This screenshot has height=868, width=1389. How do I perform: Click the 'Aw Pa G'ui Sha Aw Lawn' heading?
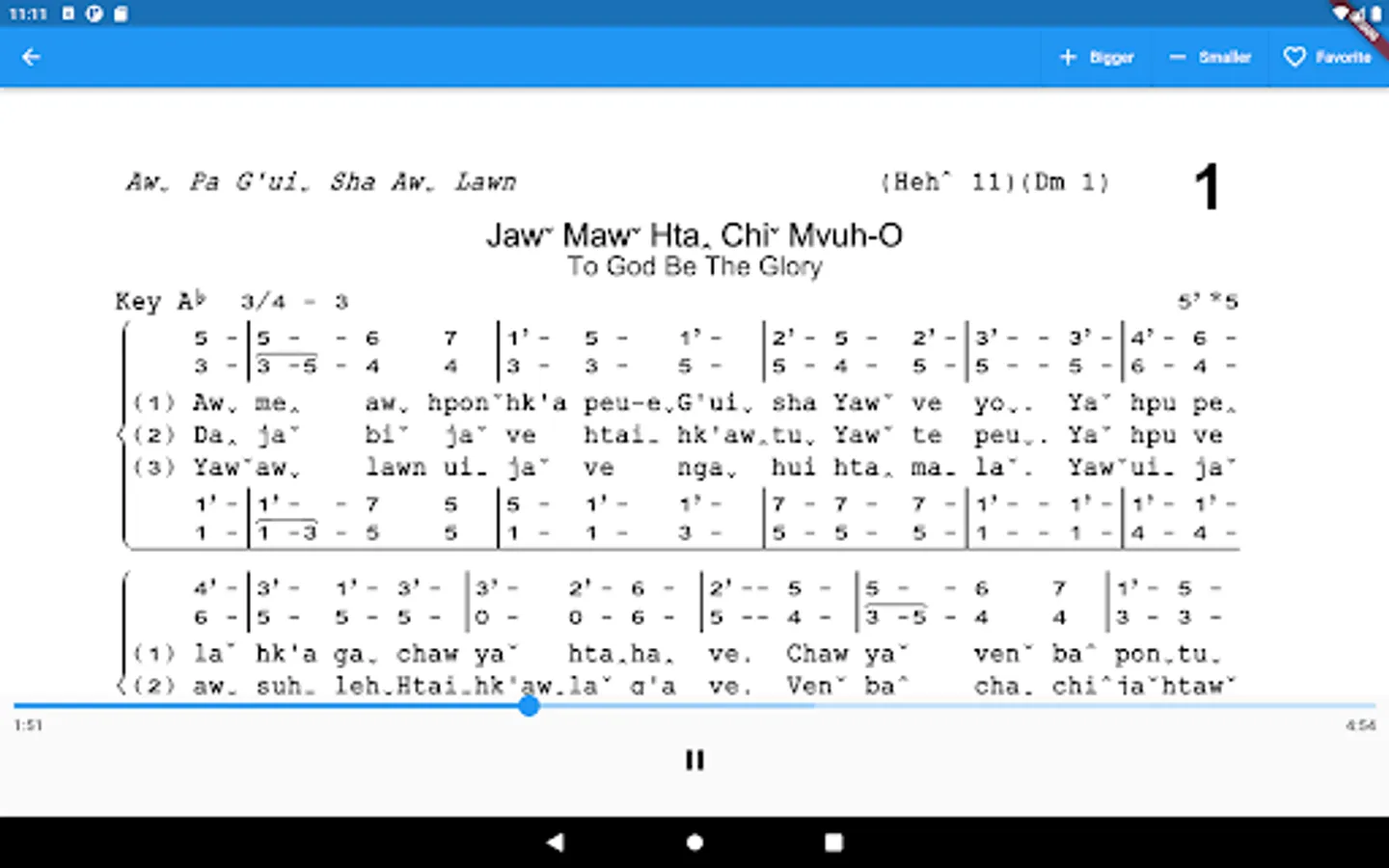(x=321, y=182)
